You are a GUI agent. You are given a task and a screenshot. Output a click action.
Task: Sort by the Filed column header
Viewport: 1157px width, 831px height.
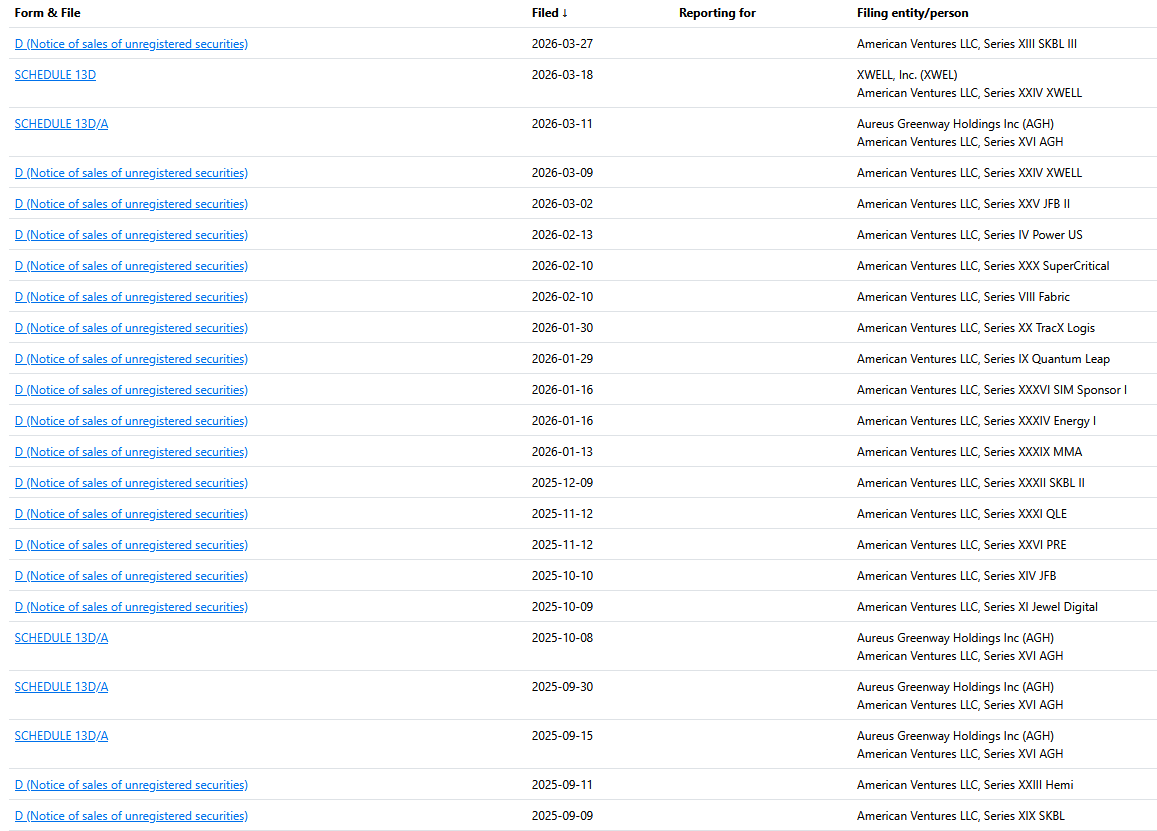point(550,13)
